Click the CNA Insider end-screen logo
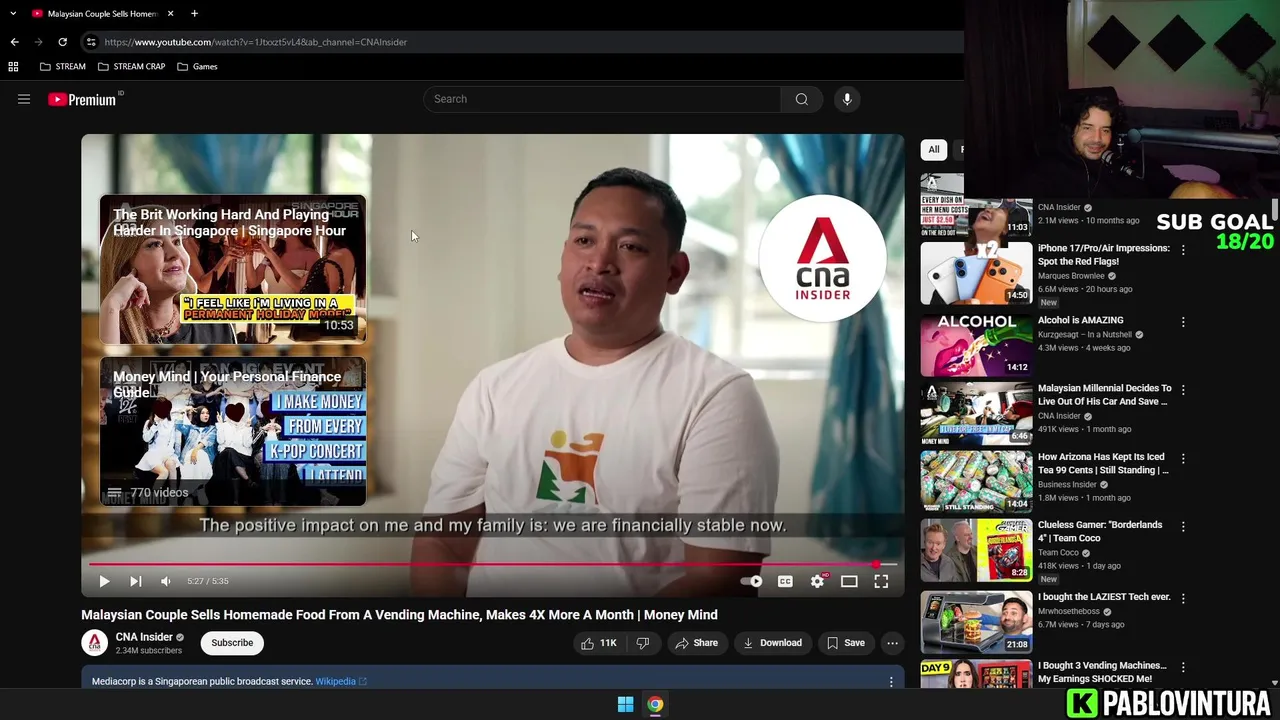This screenshot has width=1280, height=720. coord(822,258)
